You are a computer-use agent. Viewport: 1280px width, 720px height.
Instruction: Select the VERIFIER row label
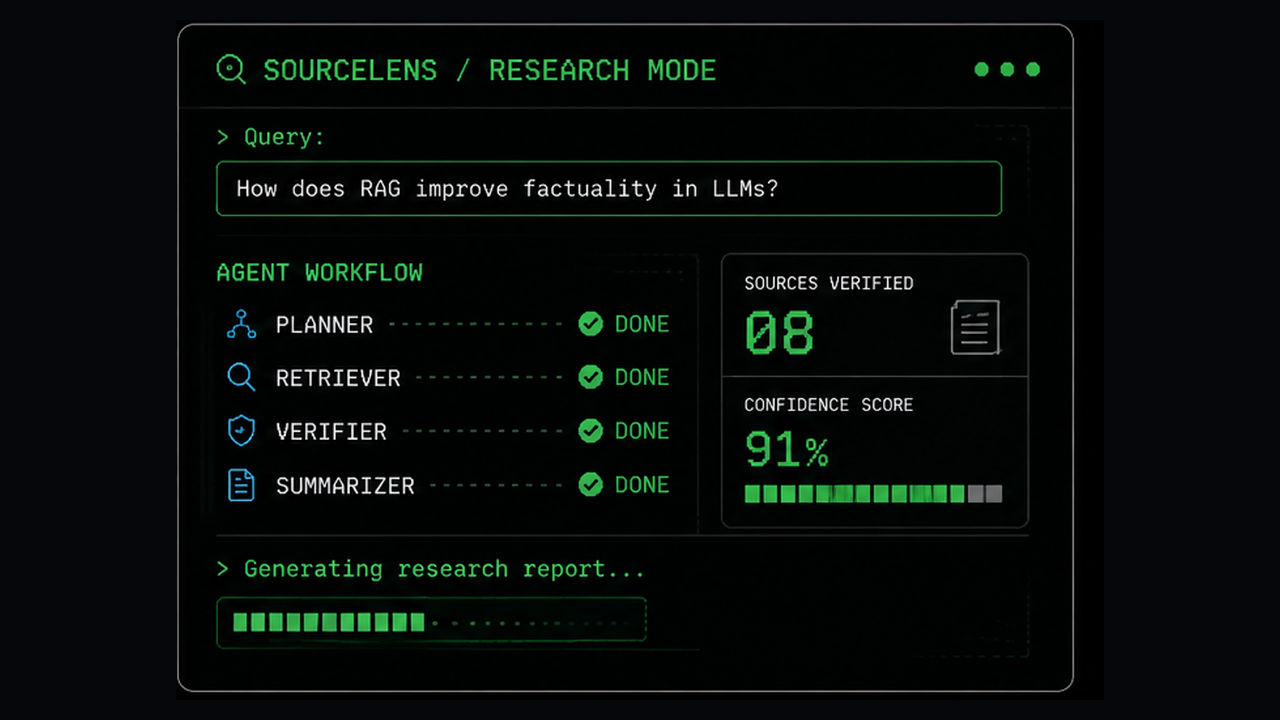[x=331, y=432]
